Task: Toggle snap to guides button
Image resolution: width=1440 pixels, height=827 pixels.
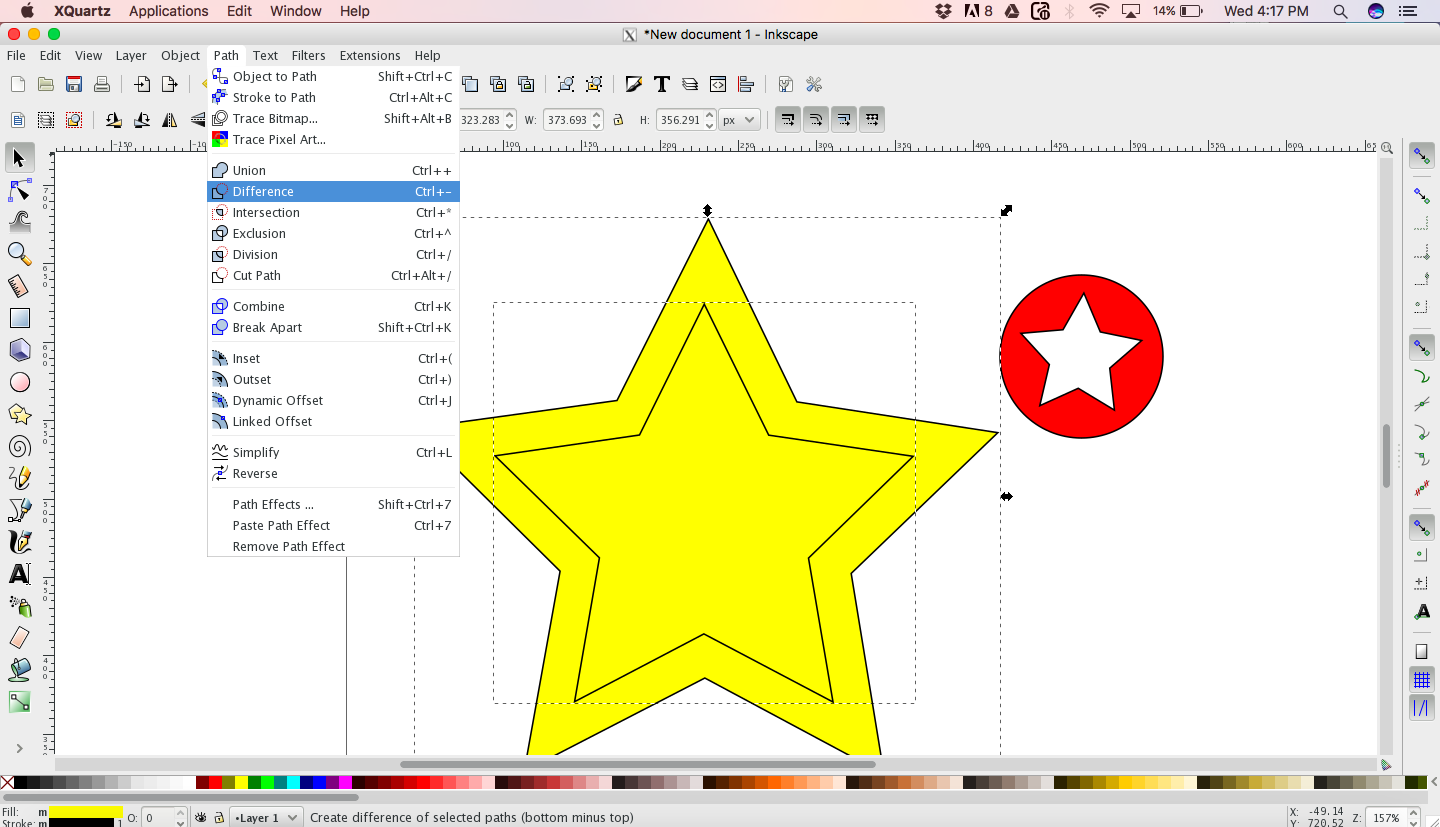Action: pyautogui.click(x=1422, y=708)
